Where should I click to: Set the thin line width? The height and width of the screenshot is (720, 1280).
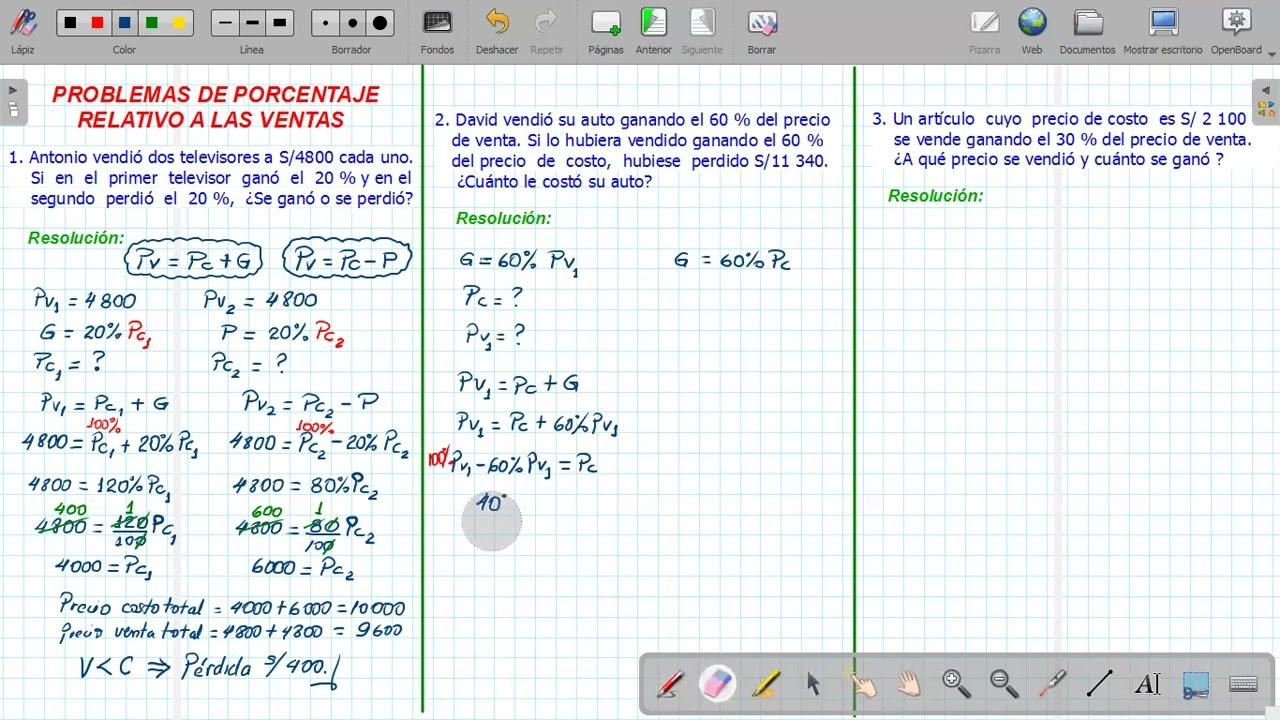tap(225, 23)
